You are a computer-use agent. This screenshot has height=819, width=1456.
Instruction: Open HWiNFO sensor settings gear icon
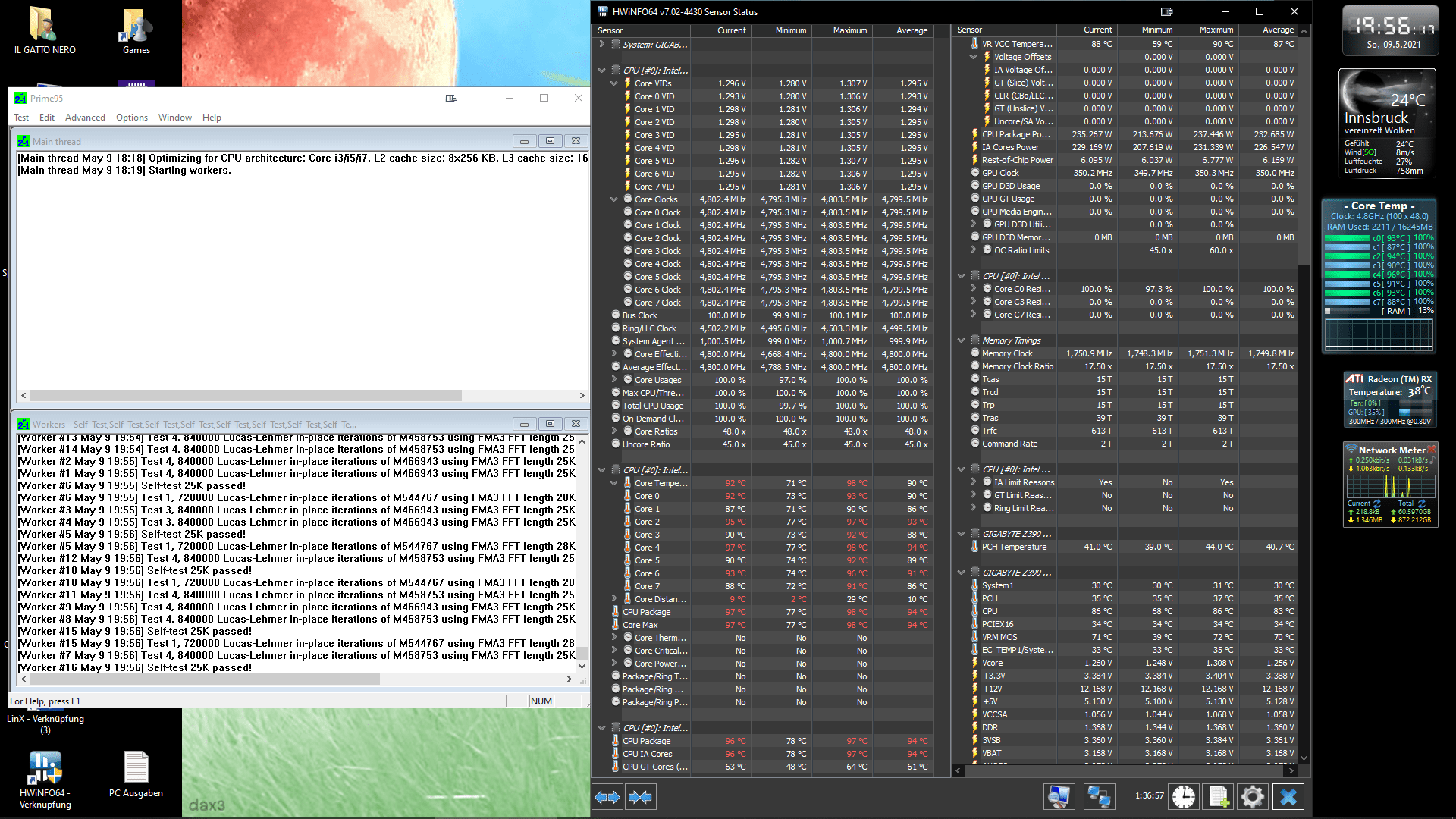tap(1253, 796)
